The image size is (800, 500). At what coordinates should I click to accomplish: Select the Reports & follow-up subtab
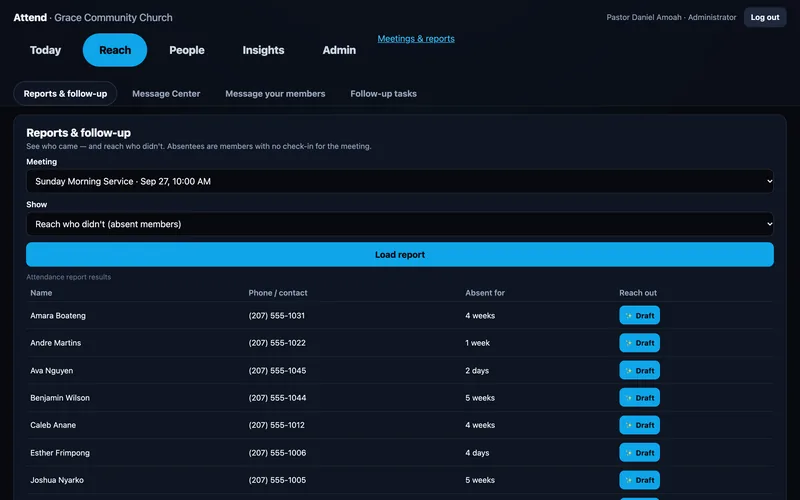coord(65,94)
